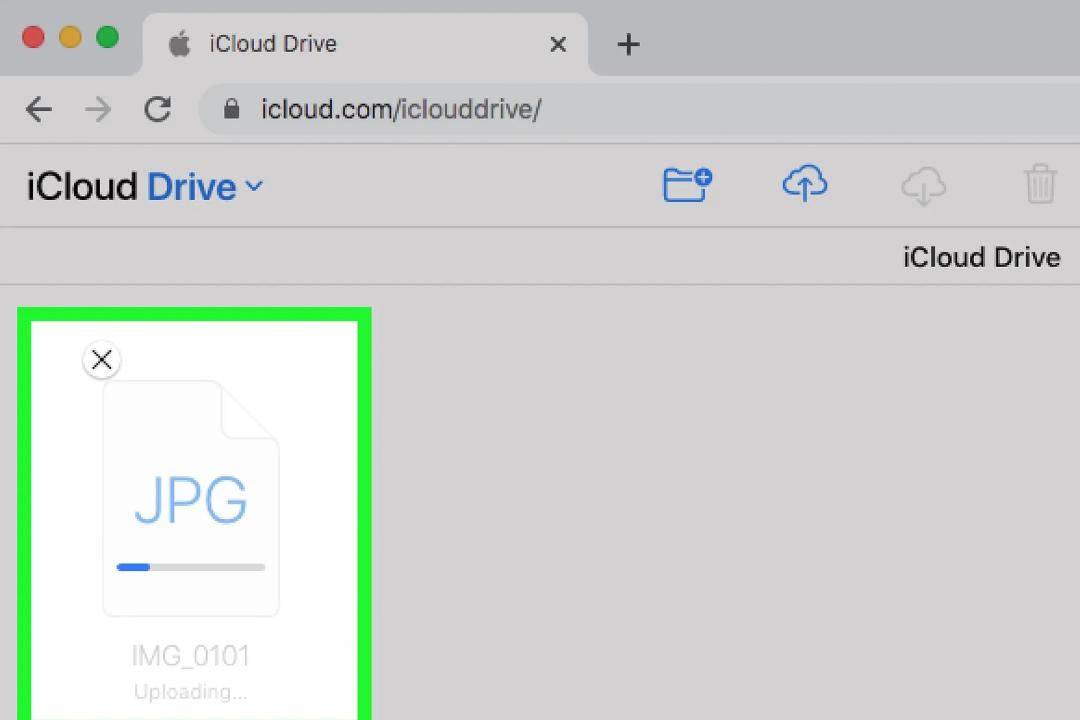1080x720 pixels.
Task: Click the padlock icon in the address bar
Action: (231, 108)
